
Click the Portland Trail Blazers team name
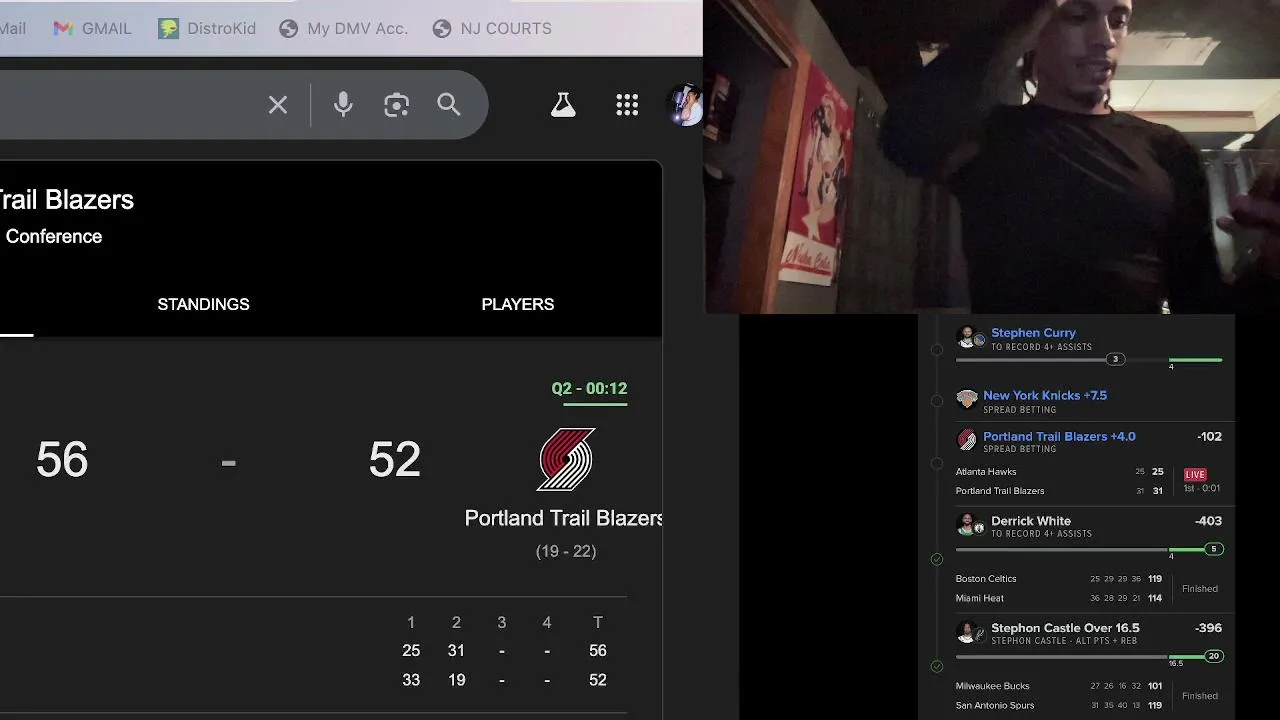(x=563, y=518)
